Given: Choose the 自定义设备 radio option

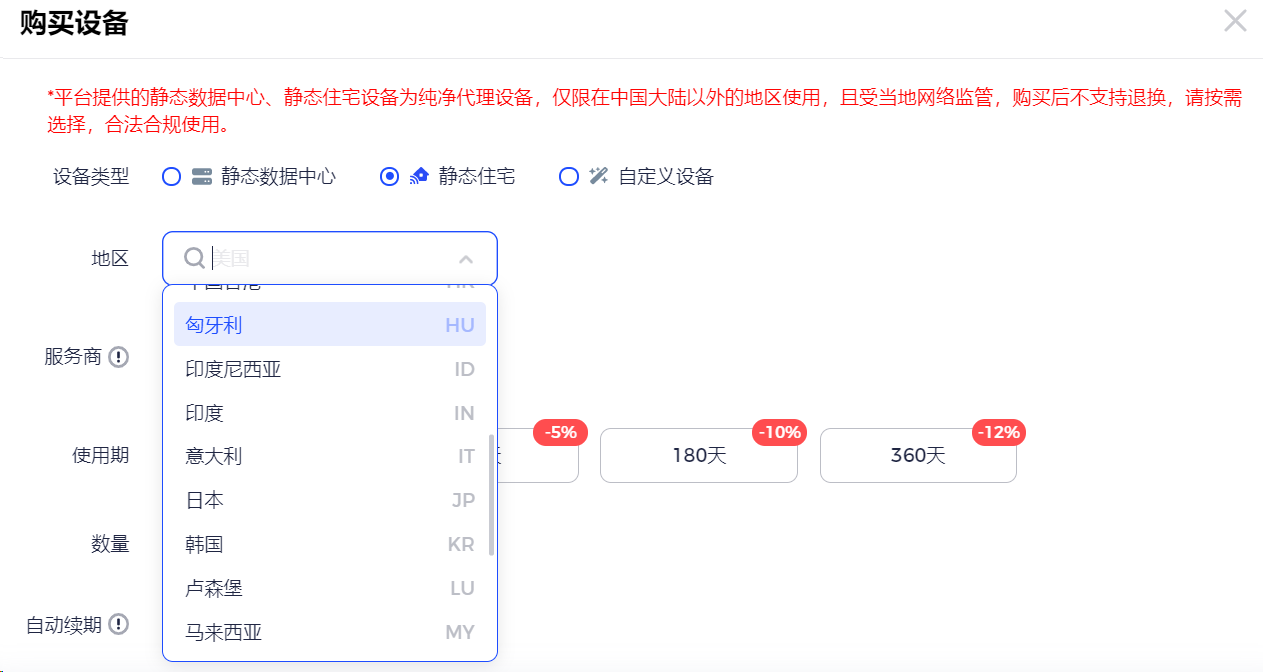Looking at the screenshot, I should pos(569,177).
